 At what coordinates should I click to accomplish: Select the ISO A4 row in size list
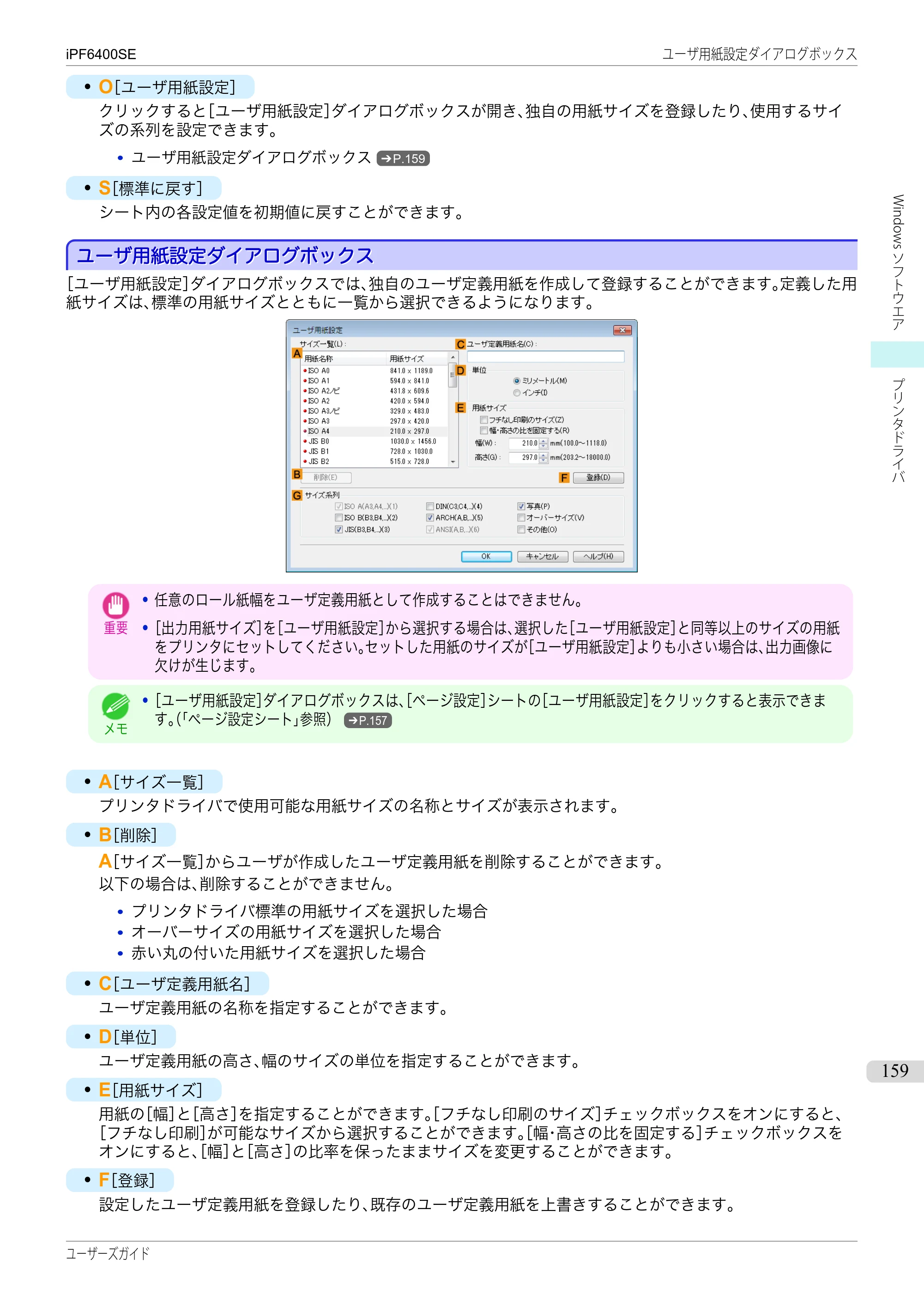(375, 432)
